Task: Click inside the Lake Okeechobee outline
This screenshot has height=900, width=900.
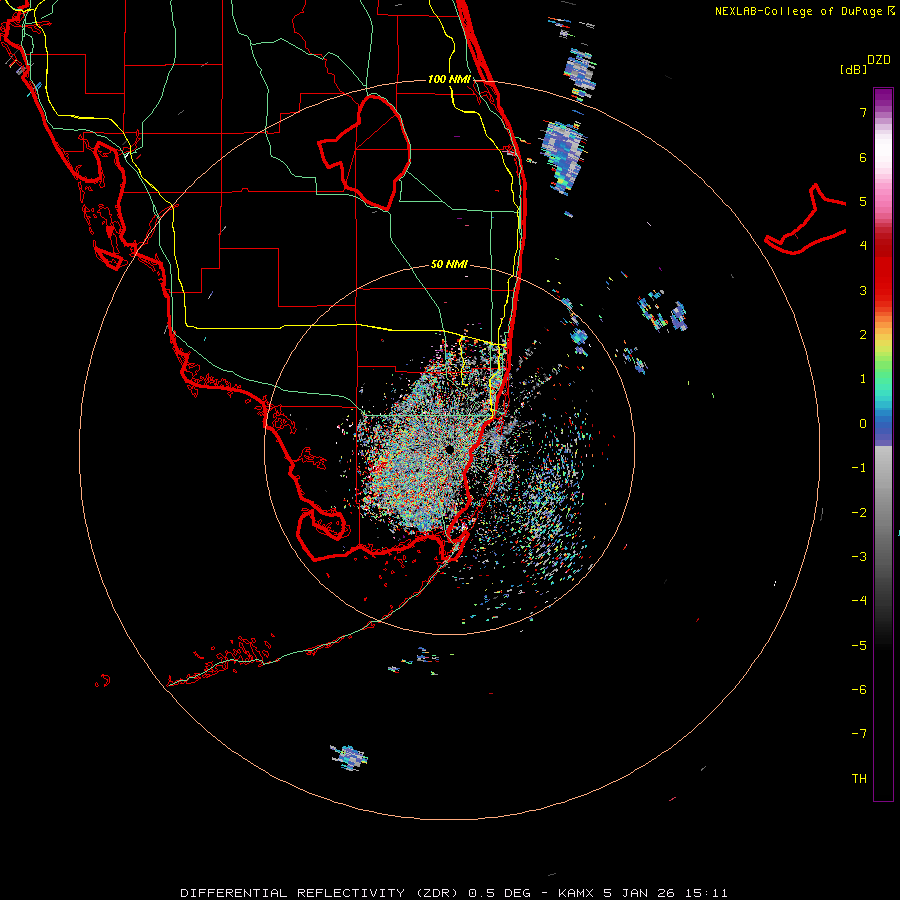Action: pyautogui.click(x=373, y=152)
